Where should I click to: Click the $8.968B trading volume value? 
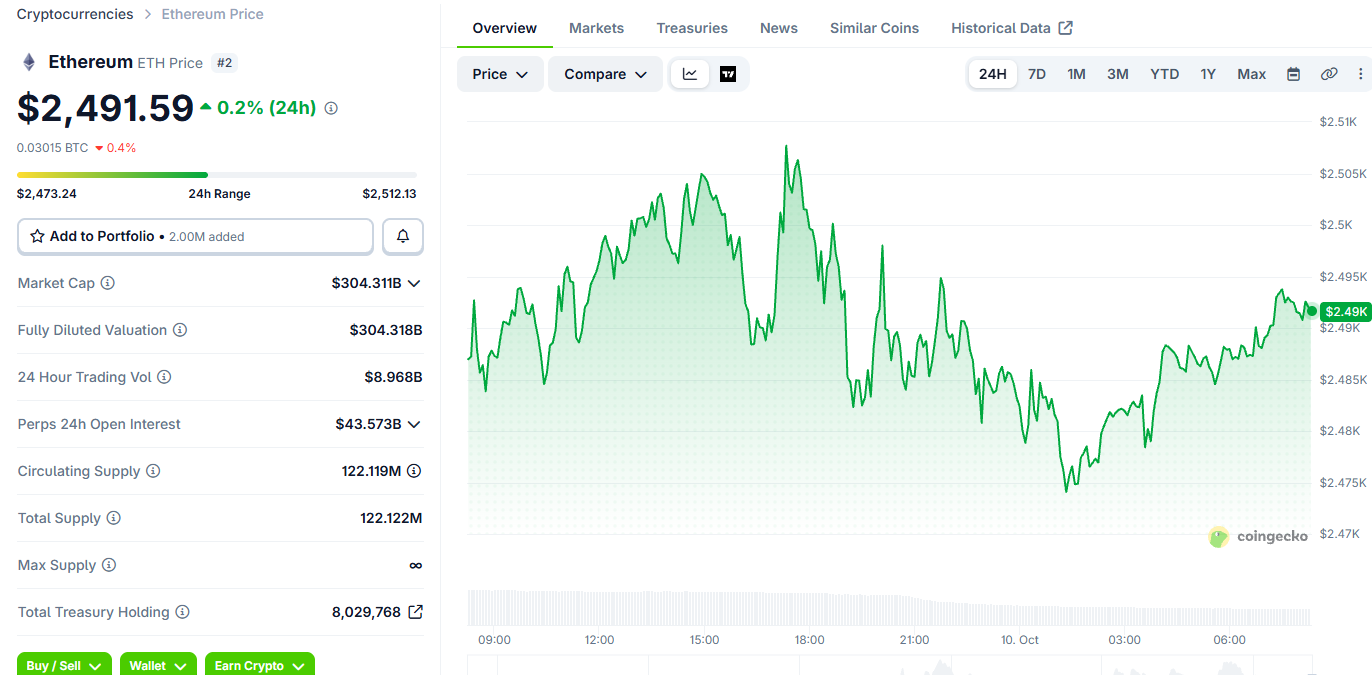(x=393, y=377)
